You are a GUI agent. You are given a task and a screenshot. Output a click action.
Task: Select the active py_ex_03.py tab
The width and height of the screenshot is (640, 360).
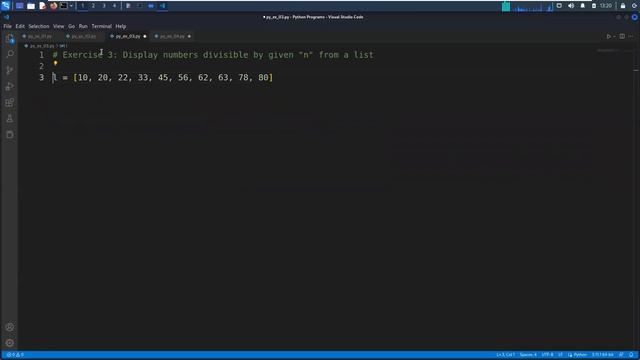(128, 36)
